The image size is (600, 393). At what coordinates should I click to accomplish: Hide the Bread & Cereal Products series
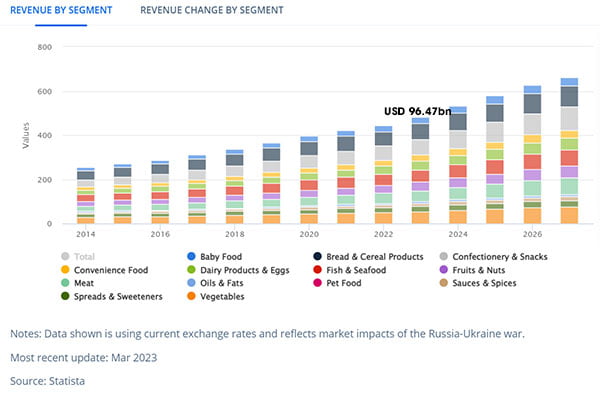click(368, 256)
